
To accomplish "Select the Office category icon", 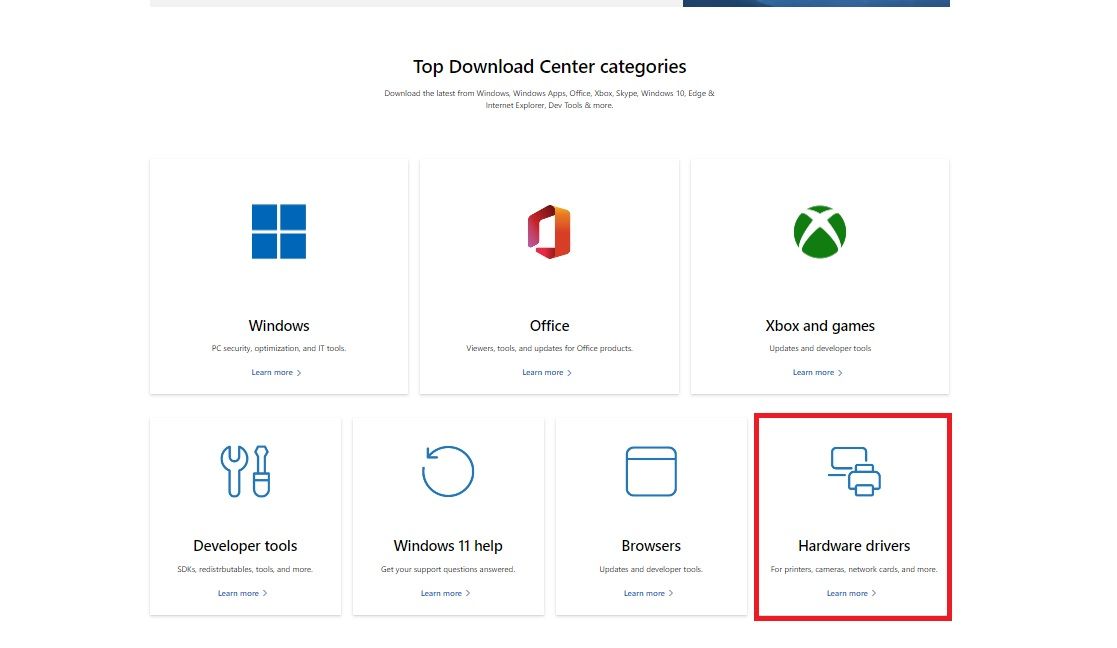I will pos(549,232).
